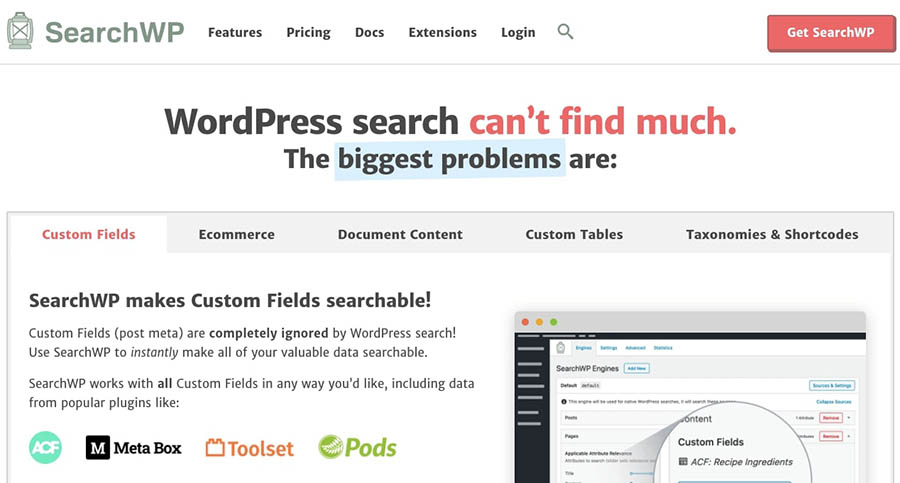Image resolution: width=900 pixels, height=483 pixels.
Task: Select the Document Content tab
Action: [x=400, y=234]
